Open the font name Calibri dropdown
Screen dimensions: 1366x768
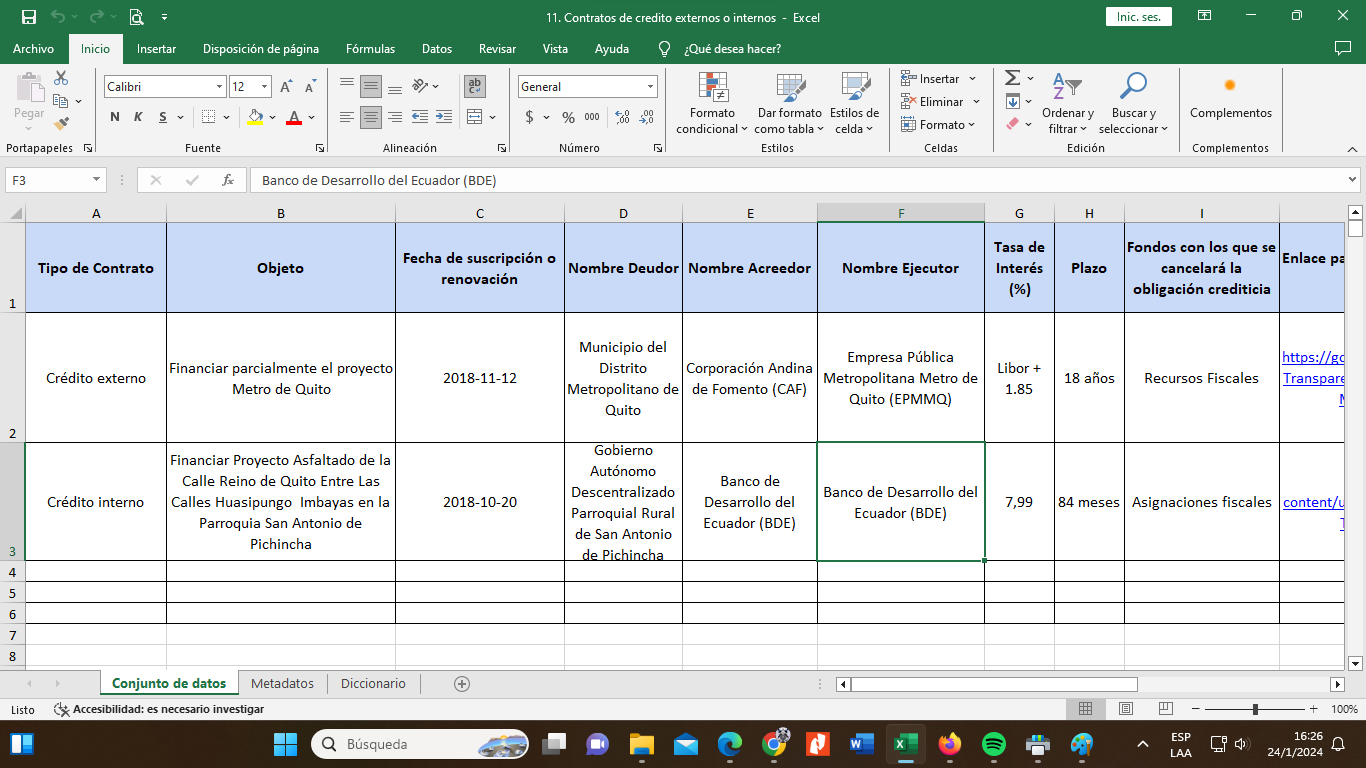click(x=219, y=87)
